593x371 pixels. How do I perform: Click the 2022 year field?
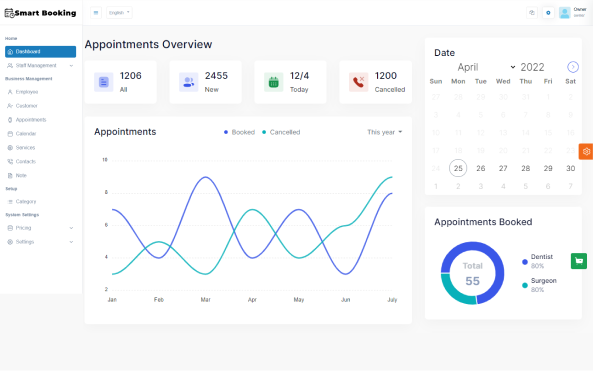[532, 67]
